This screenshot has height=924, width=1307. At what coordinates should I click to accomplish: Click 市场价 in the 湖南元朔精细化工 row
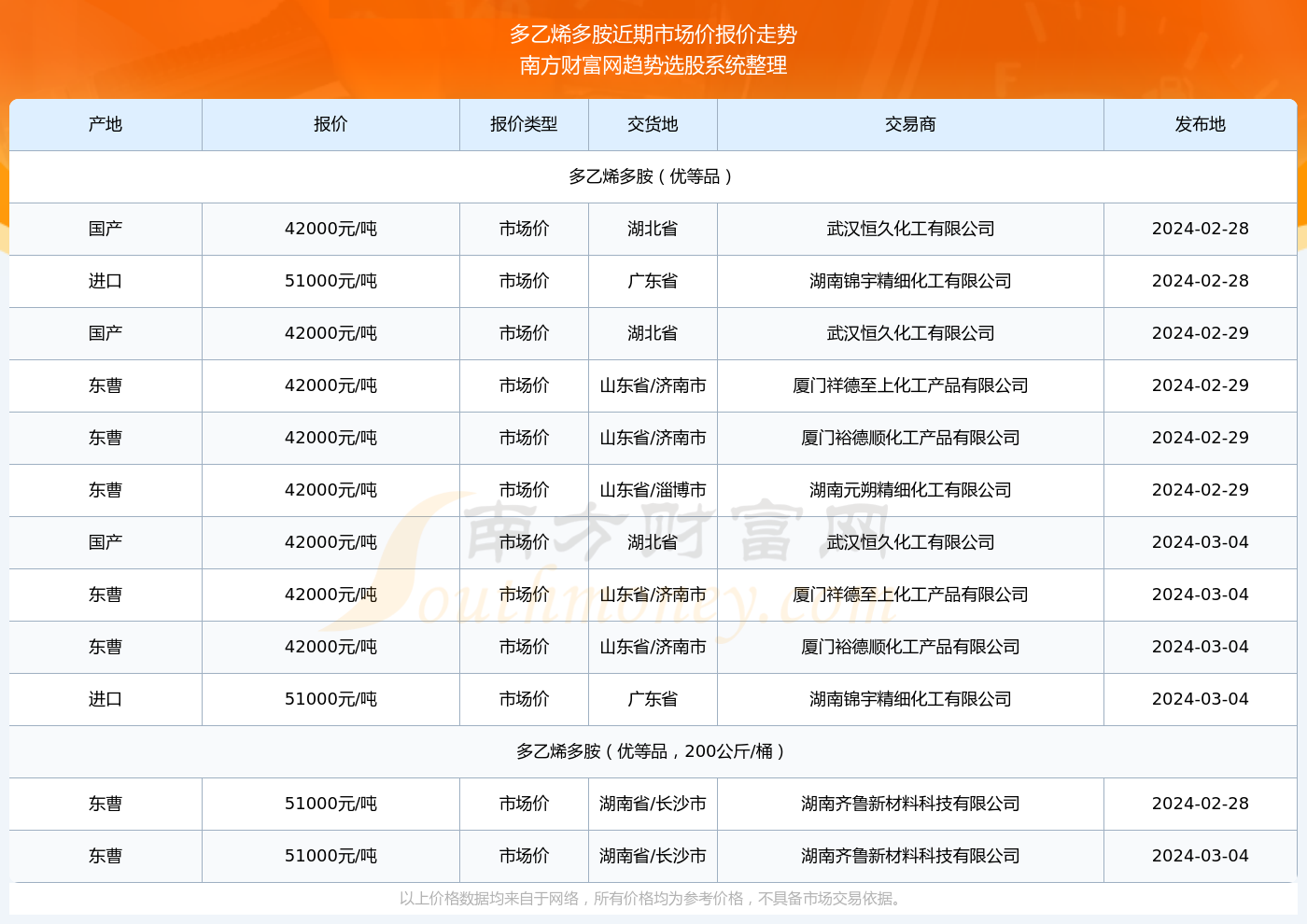pos(524,490)
